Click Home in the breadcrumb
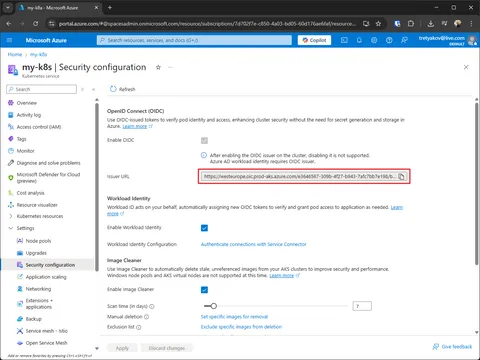 click(x=15, y=55)
